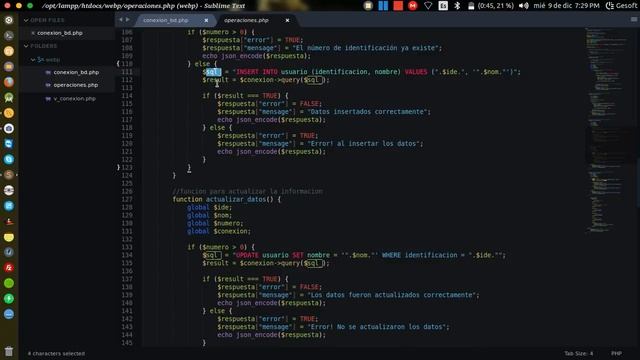Open FileZilla from the dock

(9, 268)
